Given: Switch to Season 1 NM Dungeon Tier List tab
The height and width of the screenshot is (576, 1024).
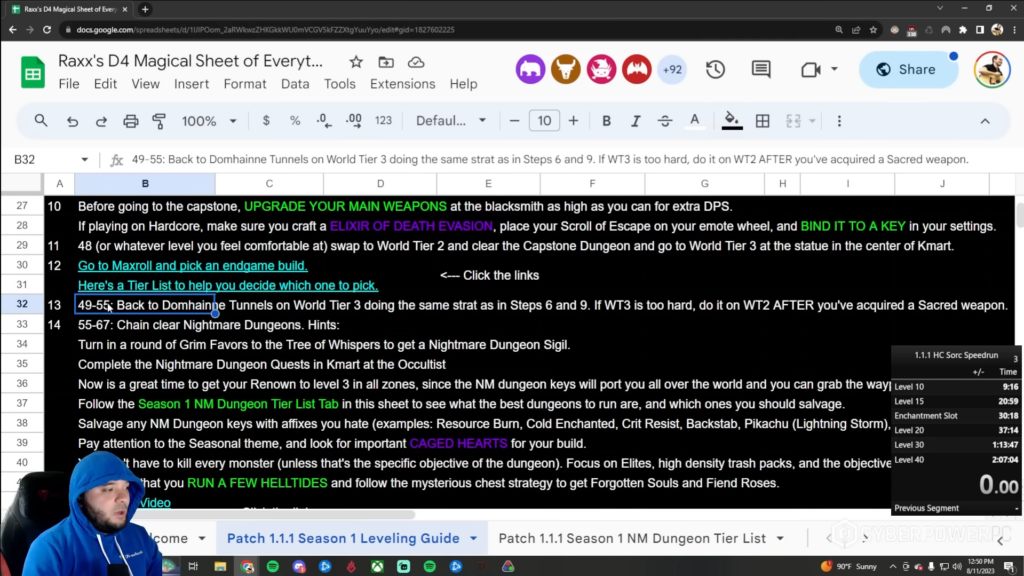Looking at the screenshot, I should coord(632,538).
